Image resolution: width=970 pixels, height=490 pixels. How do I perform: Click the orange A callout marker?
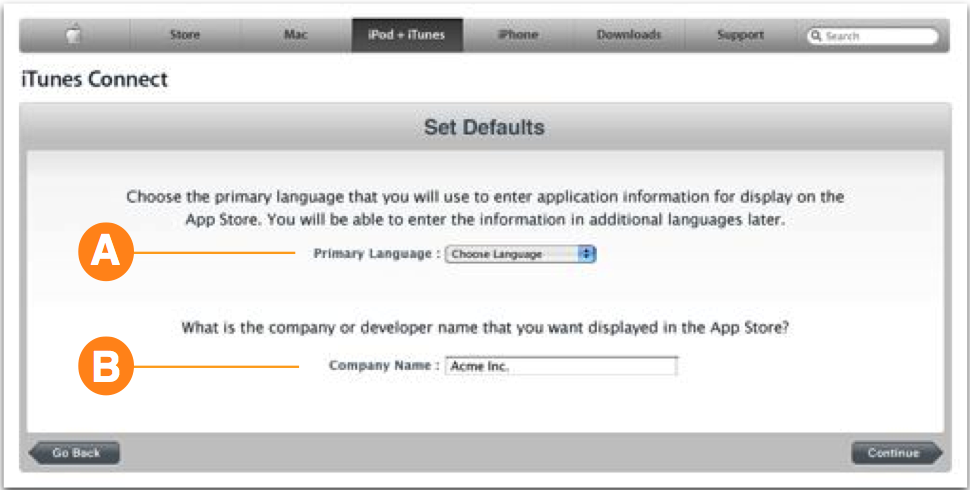point(105,254)
